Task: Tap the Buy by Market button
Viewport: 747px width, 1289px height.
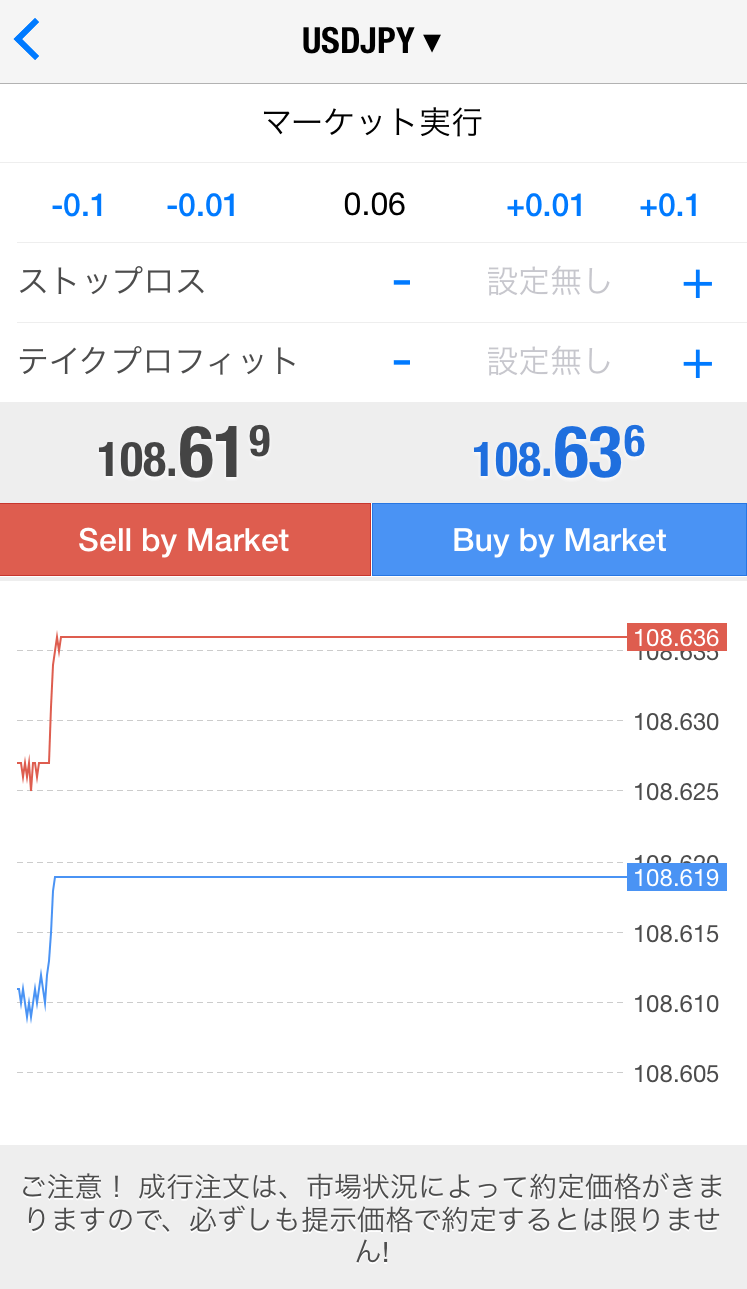Action: [560, 540]
